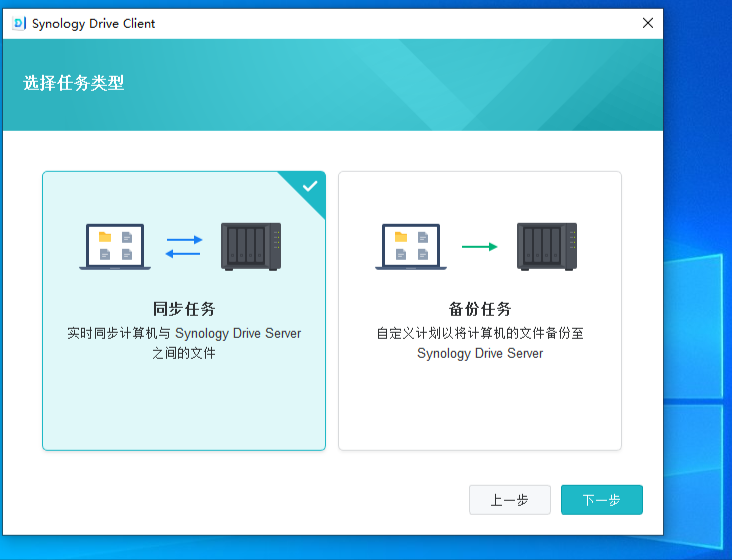Click the Windows desktop wallpaper beside the dialog

[697, 300]
